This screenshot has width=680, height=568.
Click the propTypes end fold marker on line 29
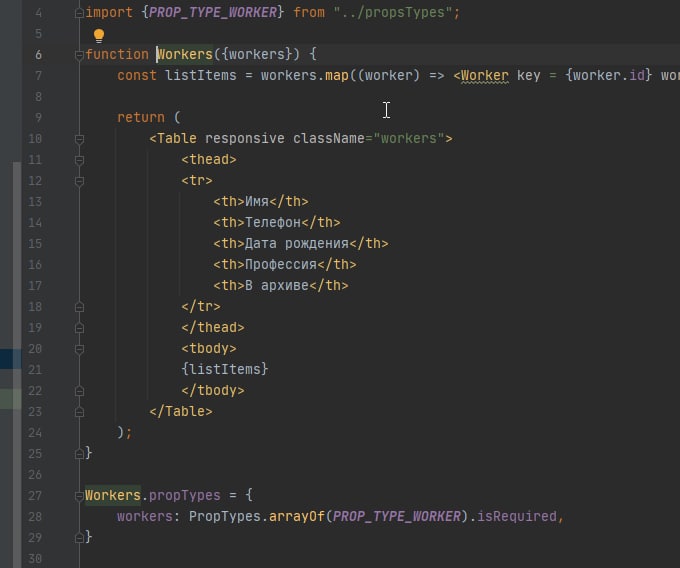[x=79, y=539]
